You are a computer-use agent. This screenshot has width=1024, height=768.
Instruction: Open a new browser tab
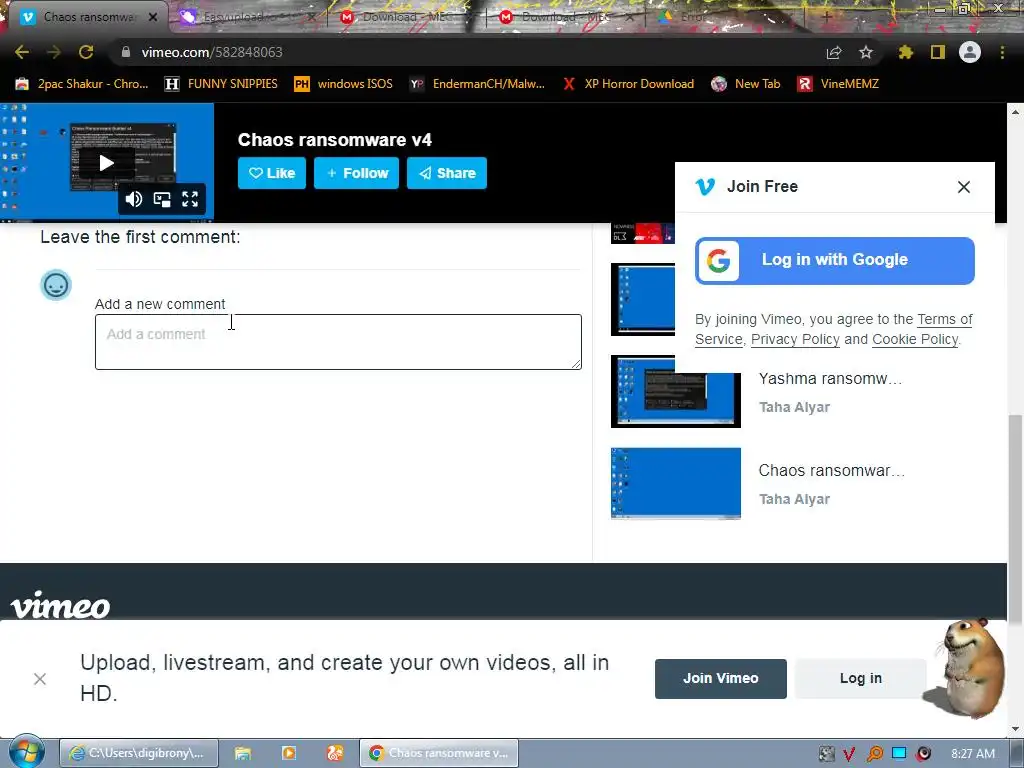[x=826, y=17]
